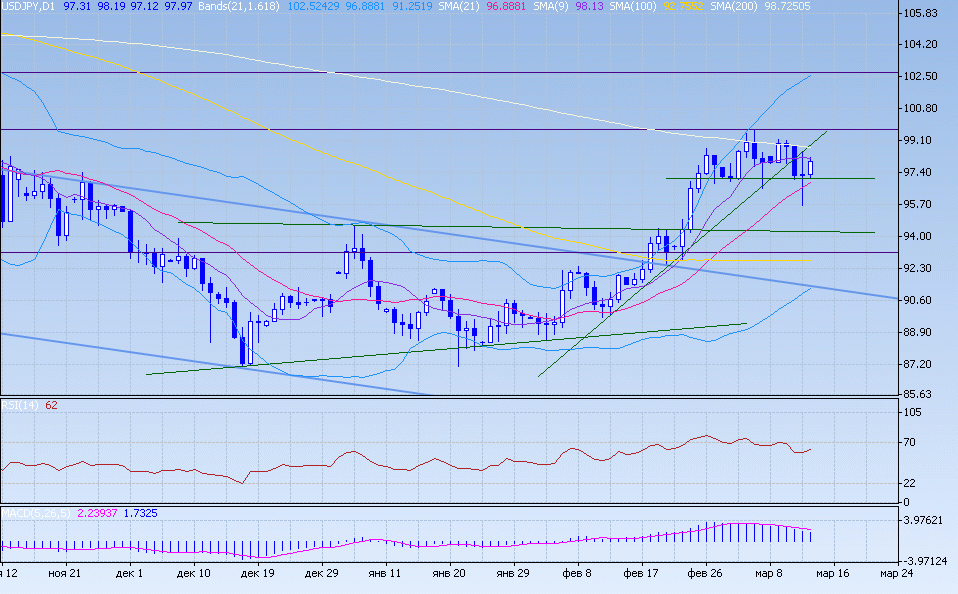Select the 'дек 19' date label
Image resolution: width=958 pixels, height=594 pixels.
(x=257, y=574)
